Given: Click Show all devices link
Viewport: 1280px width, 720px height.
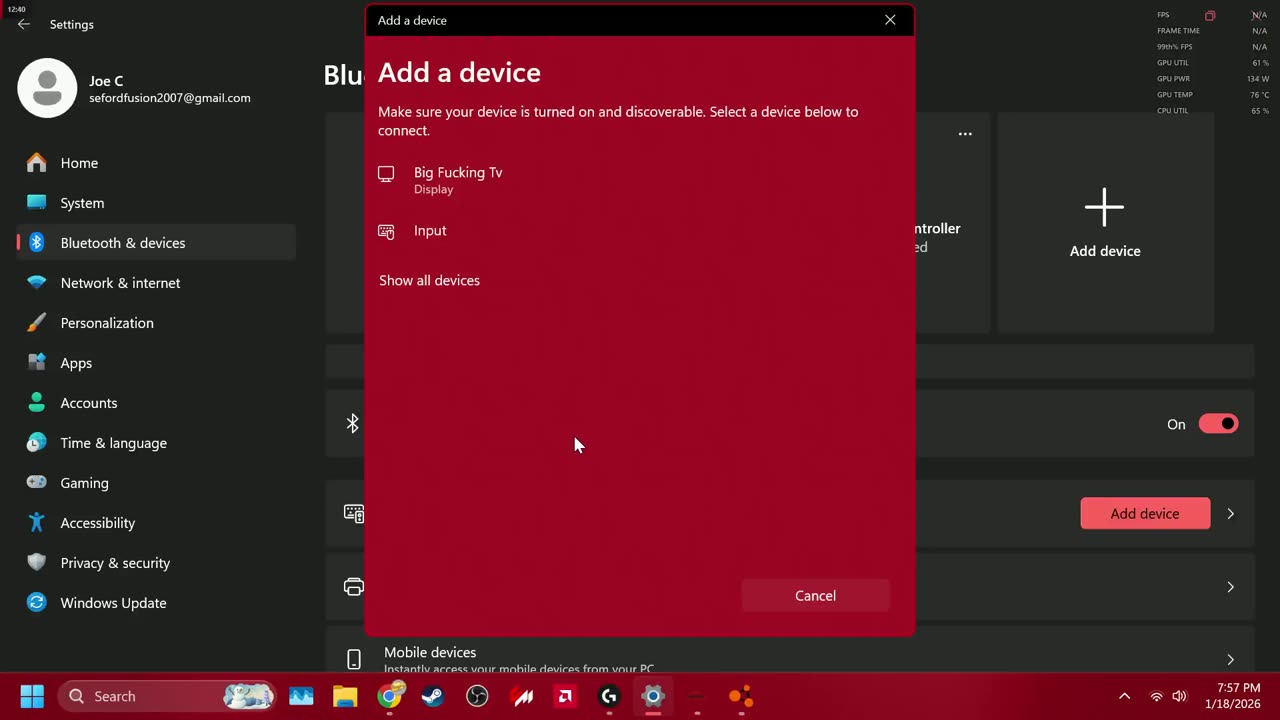Looking at the screenshot, I should [x=429, y=281].
